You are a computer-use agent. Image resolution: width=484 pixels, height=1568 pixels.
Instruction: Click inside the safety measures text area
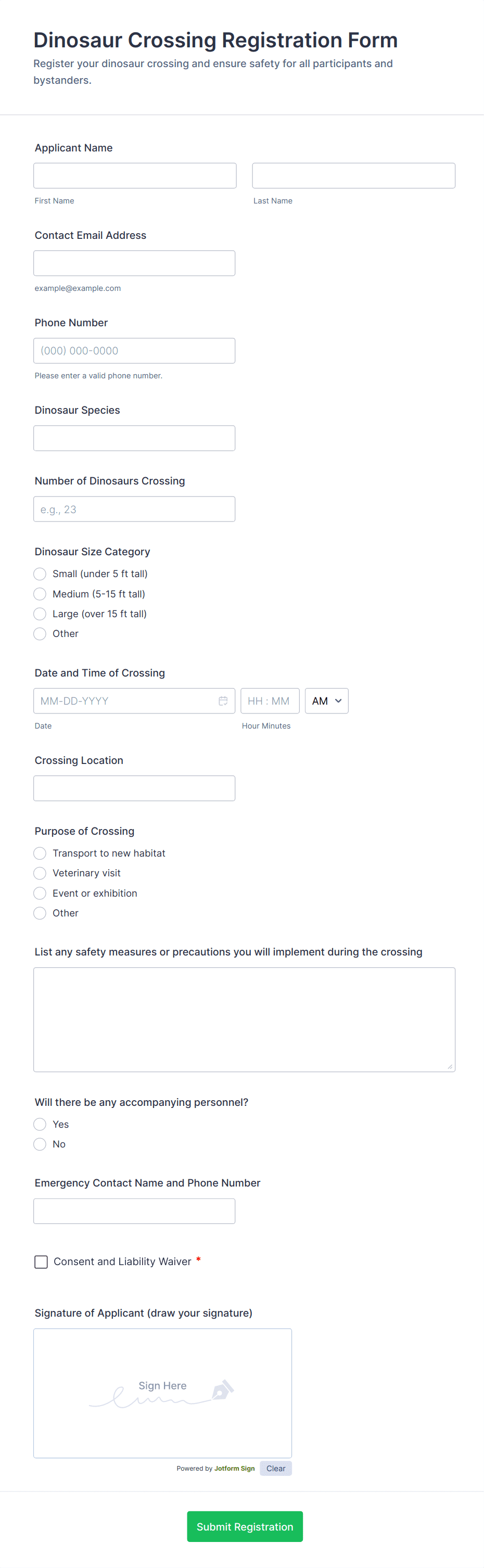(x=244, y=1019)
